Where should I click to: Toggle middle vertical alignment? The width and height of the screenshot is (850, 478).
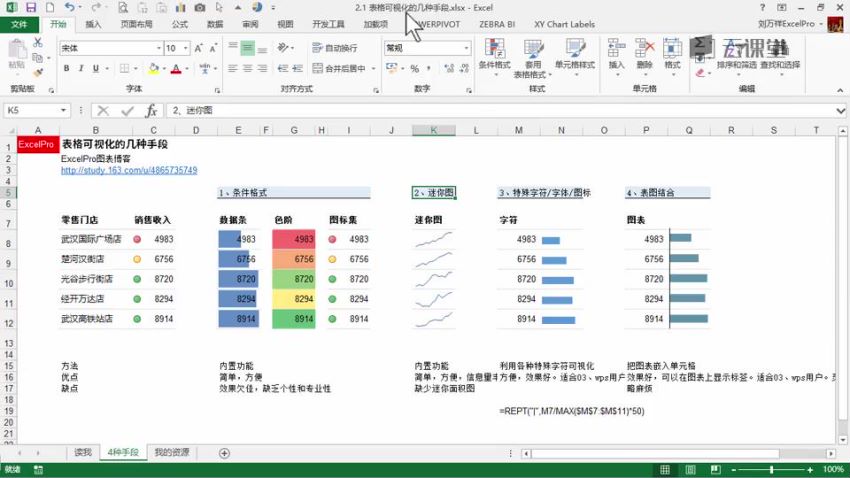click(x=247, y=48)
